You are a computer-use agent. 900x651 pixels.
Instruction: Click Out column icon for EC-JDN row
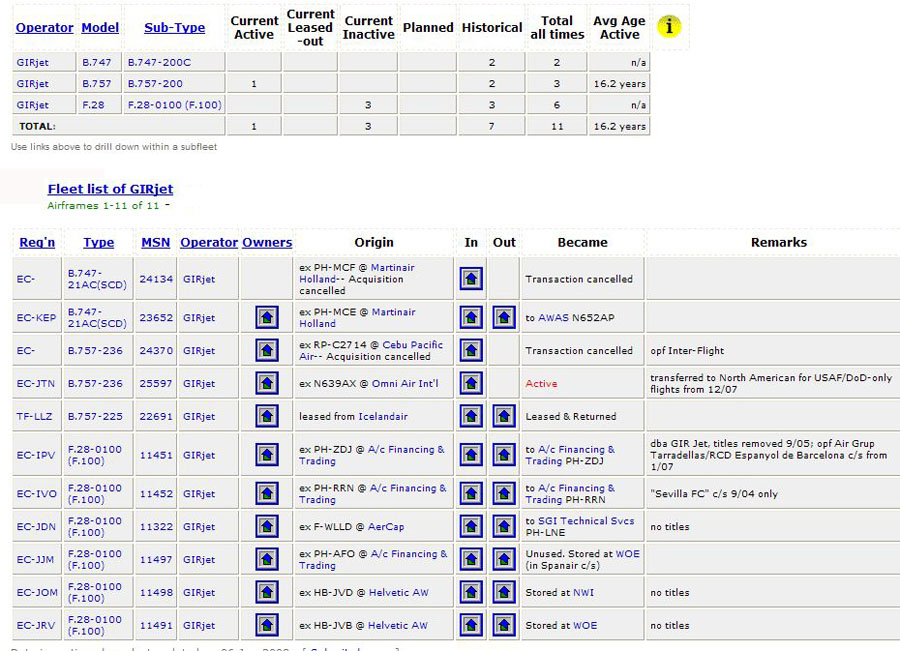coord(504,527)
